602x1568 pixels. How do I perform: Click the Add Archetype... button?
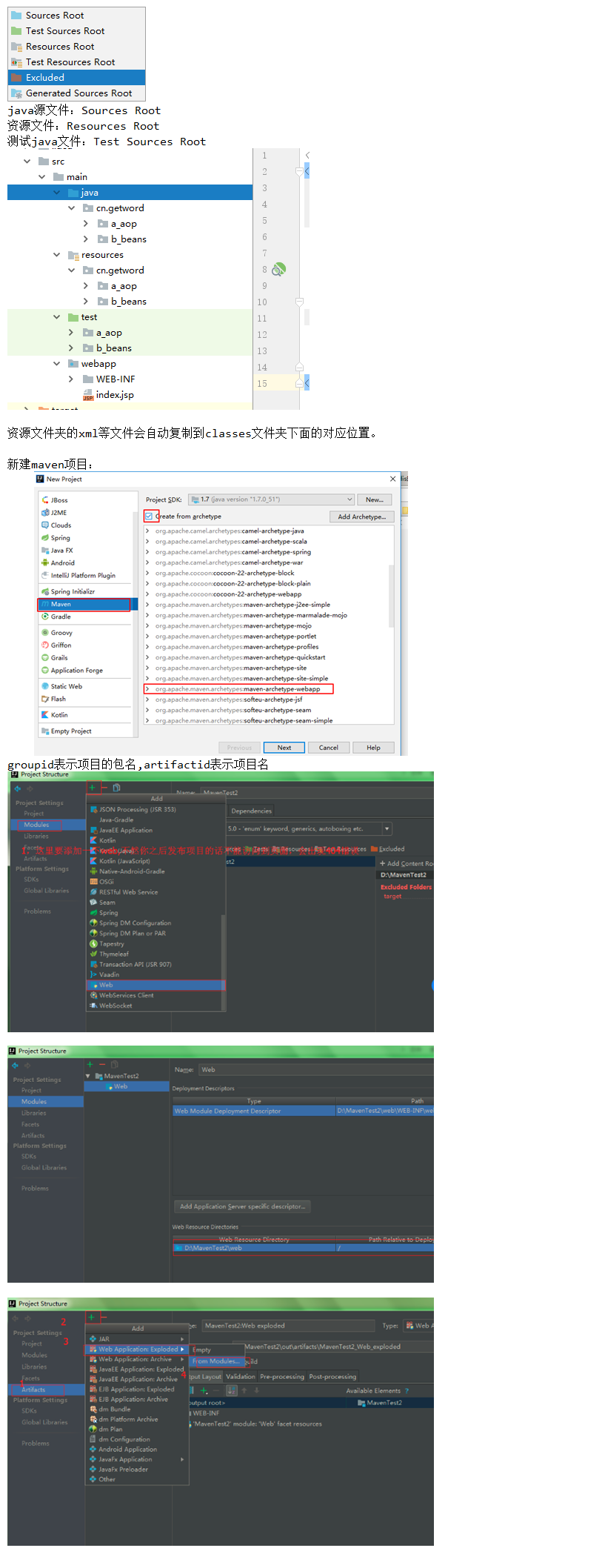(x=361, y=516)
